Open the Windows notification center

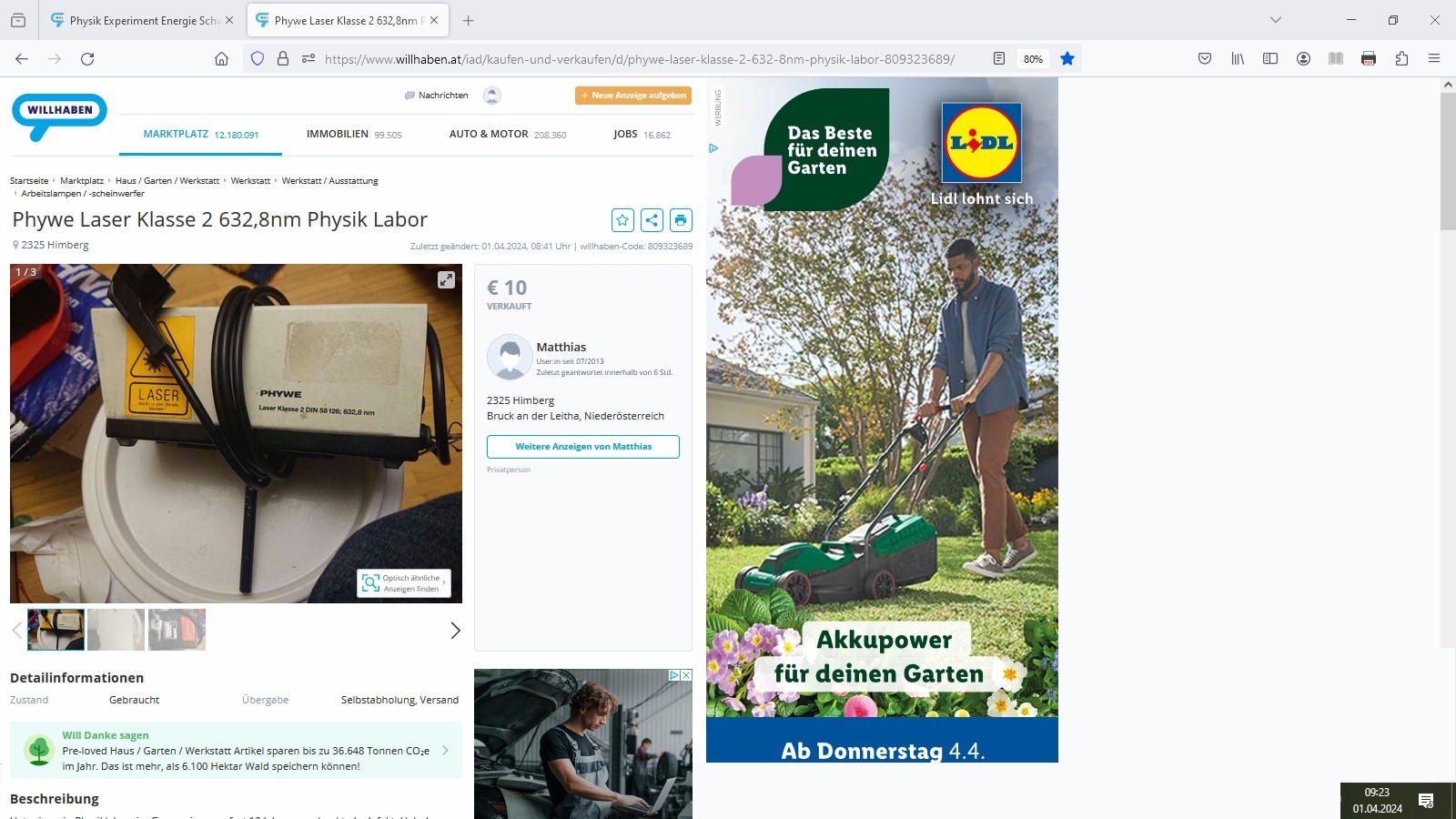(1427, 801)
